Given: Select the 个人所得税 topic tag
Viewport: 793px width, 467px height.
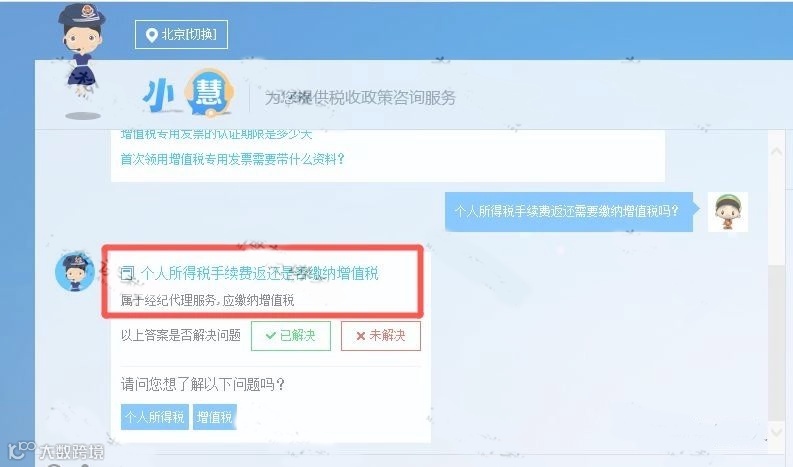Looking at the screenshot, I should [x=155, y=417].
